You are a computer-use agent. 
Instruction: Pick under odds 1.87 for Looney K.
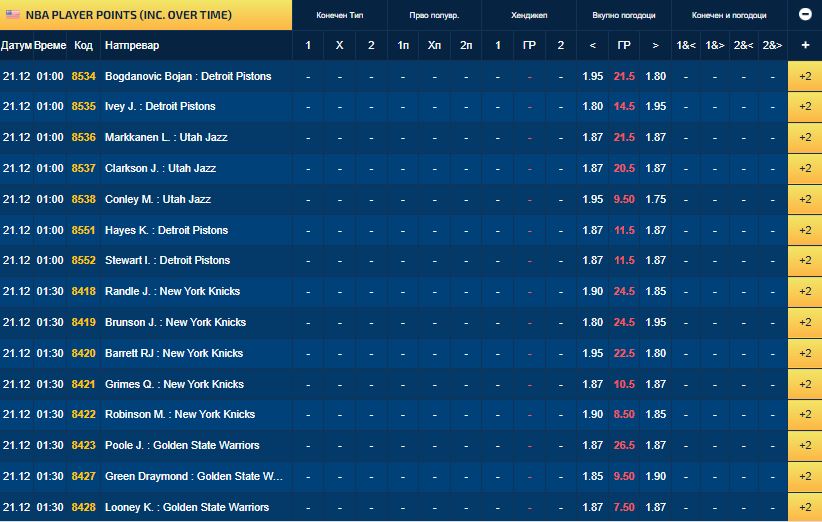[x=593, y=507]
